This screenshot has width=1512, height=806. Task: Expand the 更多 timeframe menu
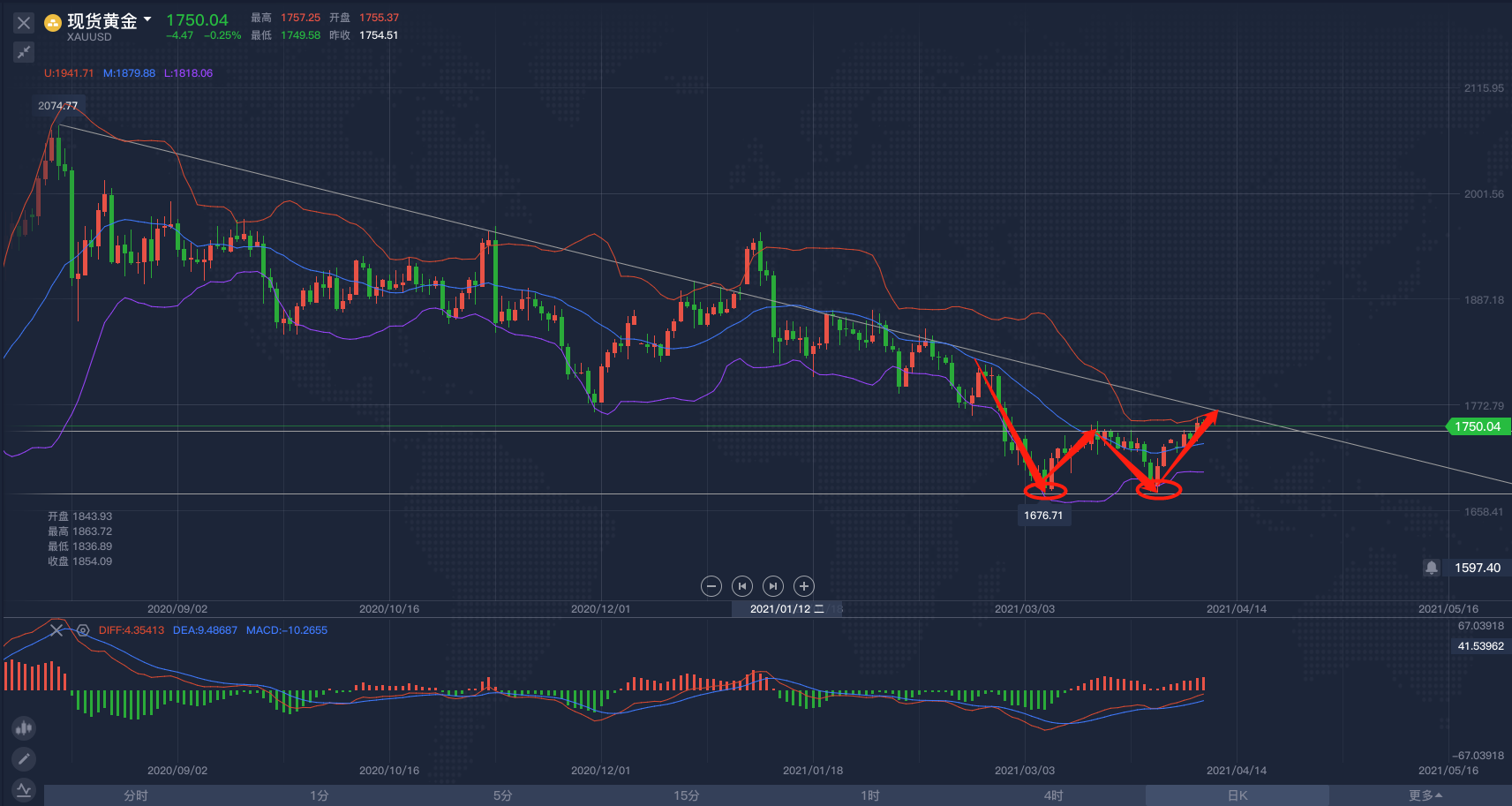point(1420,795)
